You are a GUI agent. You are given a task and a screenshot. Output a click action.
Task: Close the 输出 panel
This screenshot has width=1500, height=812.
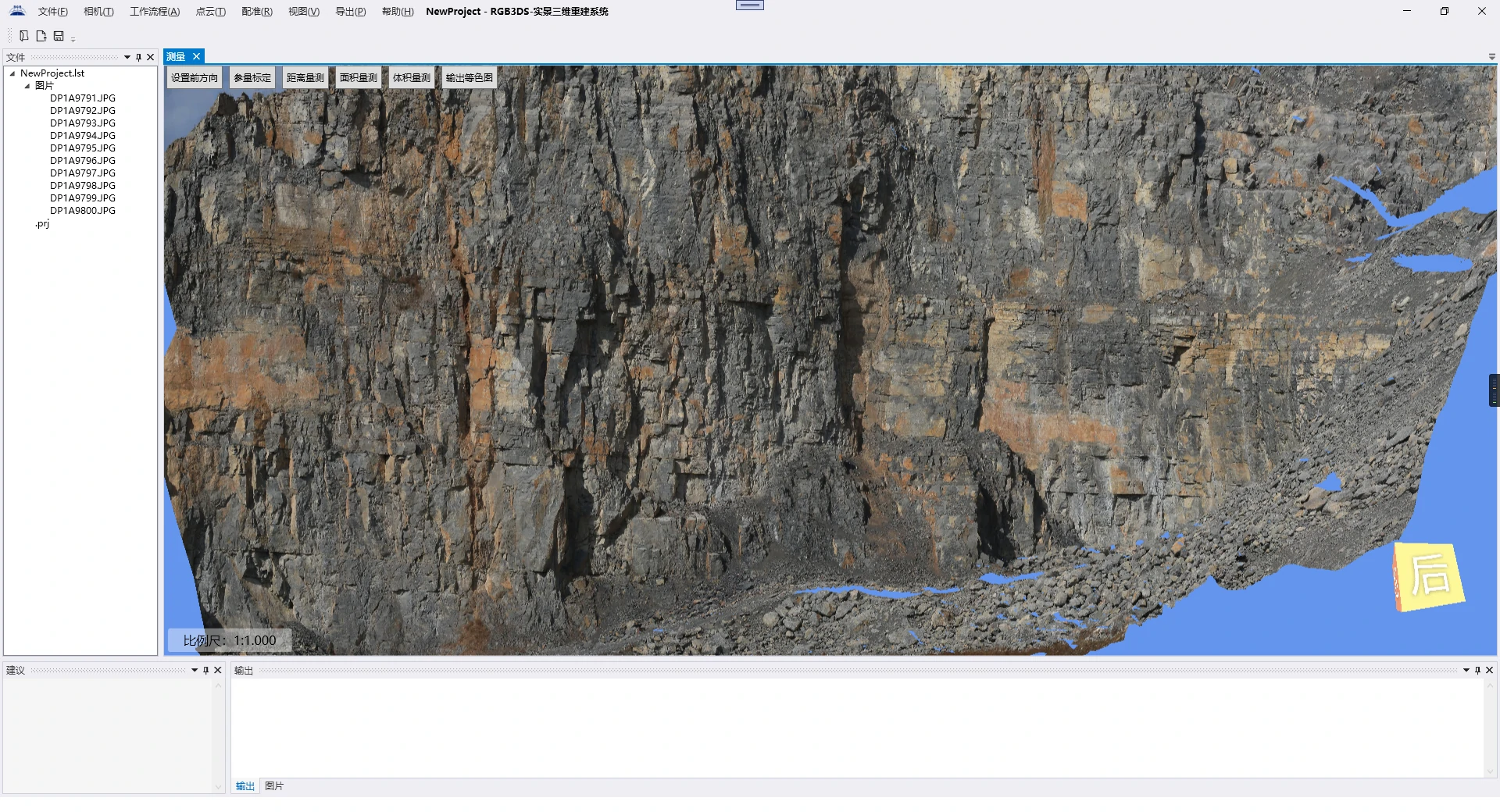[1489, 670]
